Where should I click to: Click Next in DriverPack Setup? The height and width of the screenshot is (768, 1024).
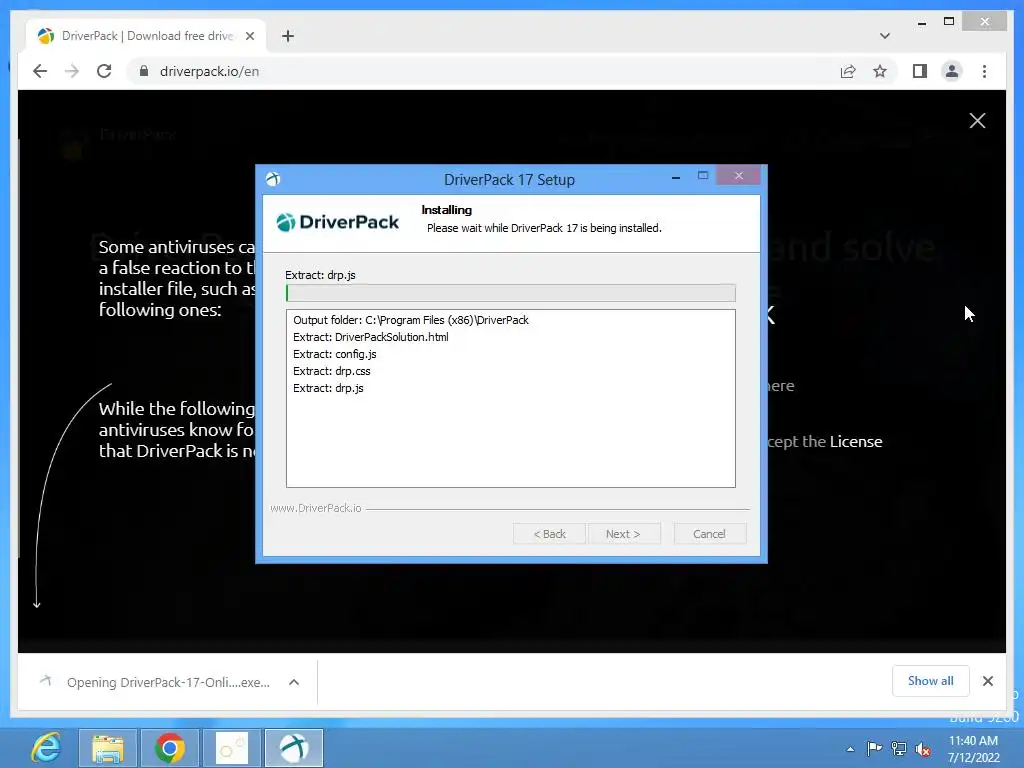click(624, 534)
